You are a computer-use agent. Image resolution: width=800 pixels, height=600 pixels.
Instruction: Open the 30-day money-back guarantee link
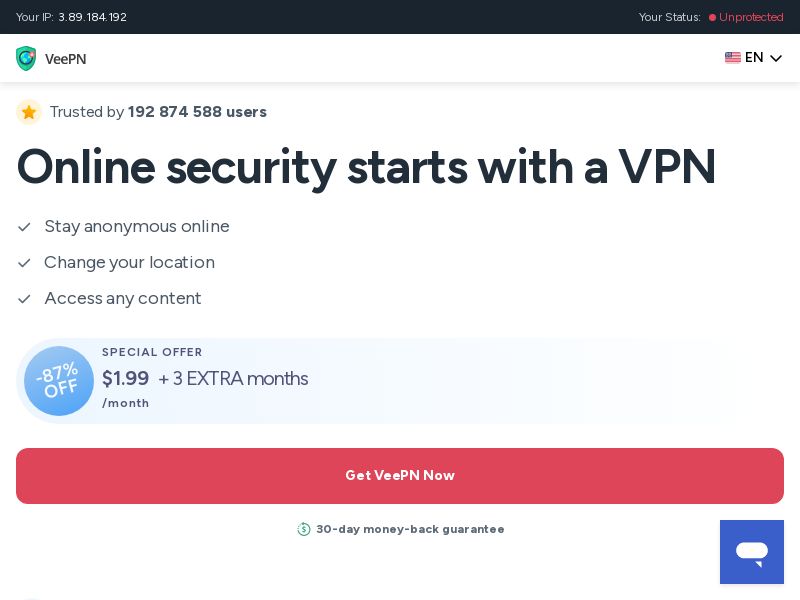click(410, 529)
